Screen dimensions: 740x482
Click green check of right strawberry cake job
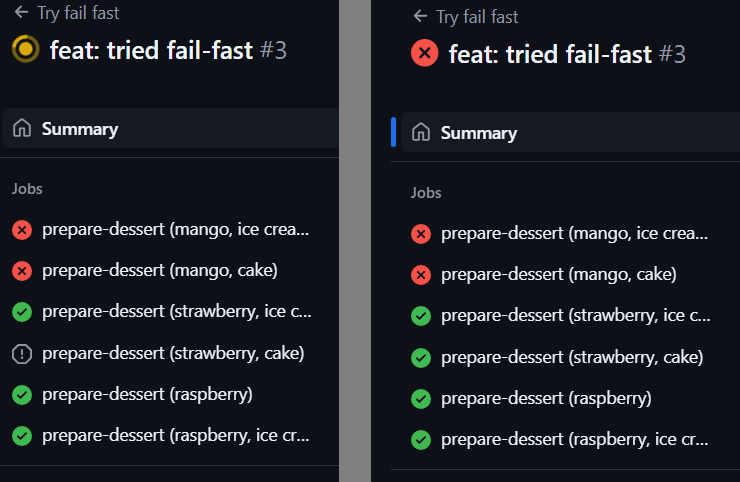tap(421, 357)
